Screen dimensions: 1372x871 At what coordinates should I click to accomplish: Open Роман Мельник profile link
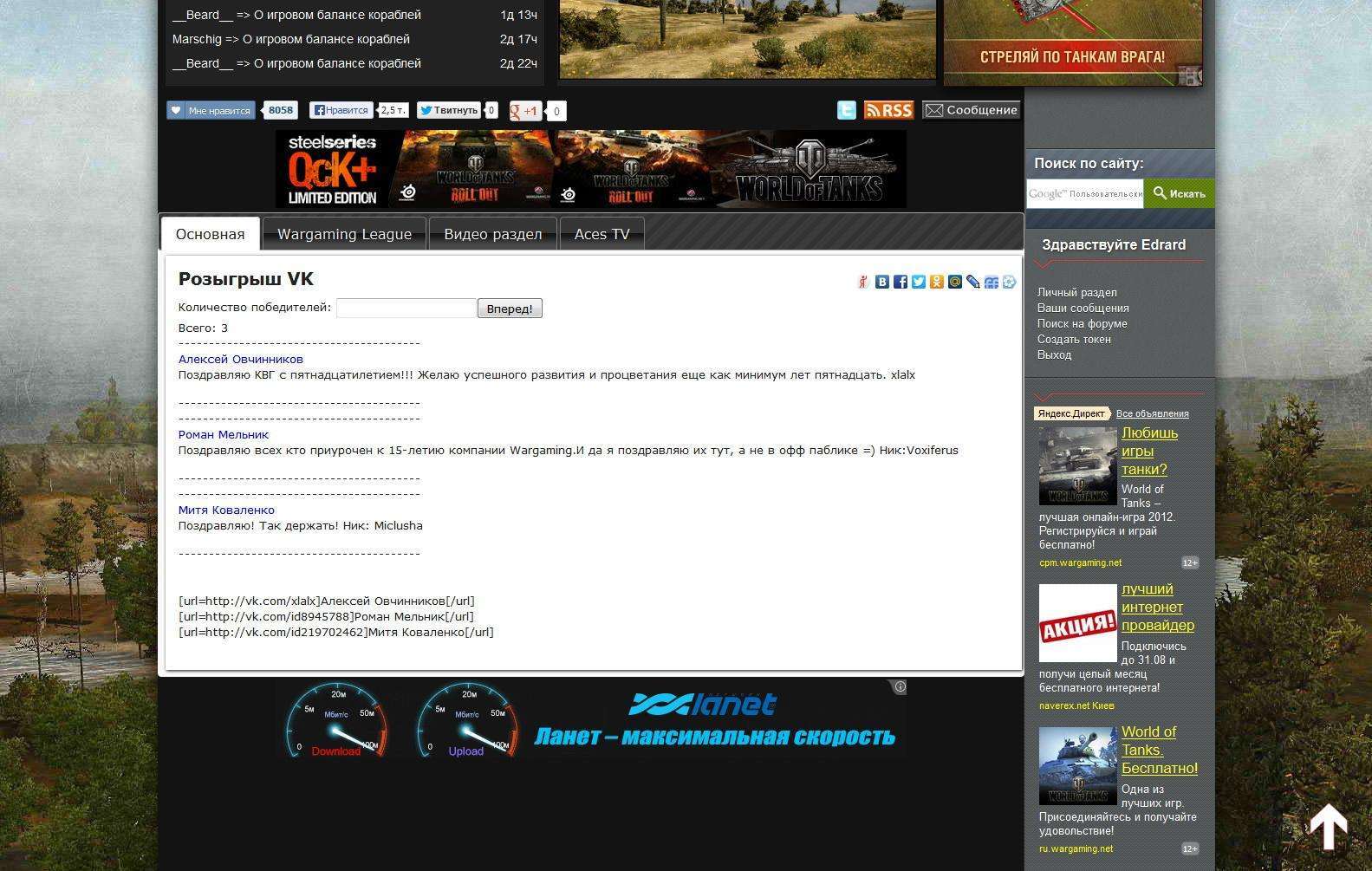224,434
